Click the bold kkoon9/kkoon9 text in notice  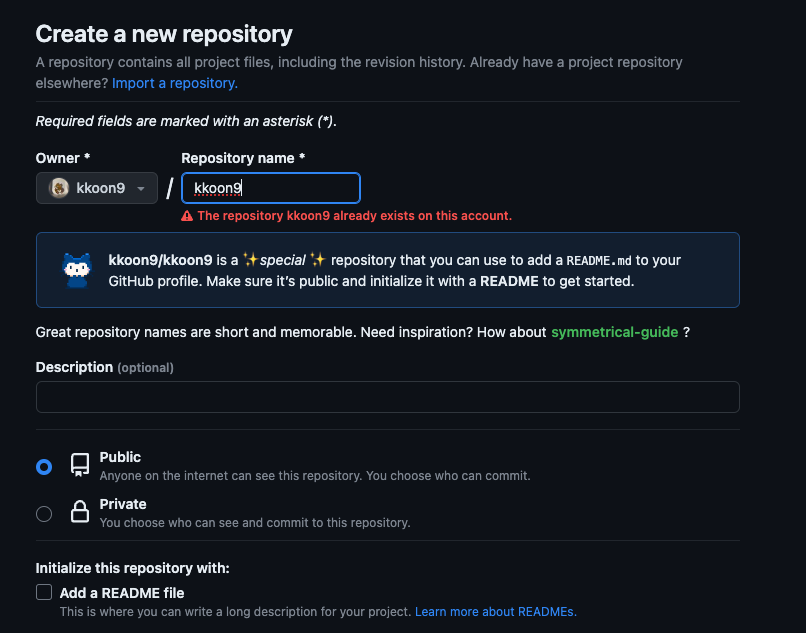160,260
